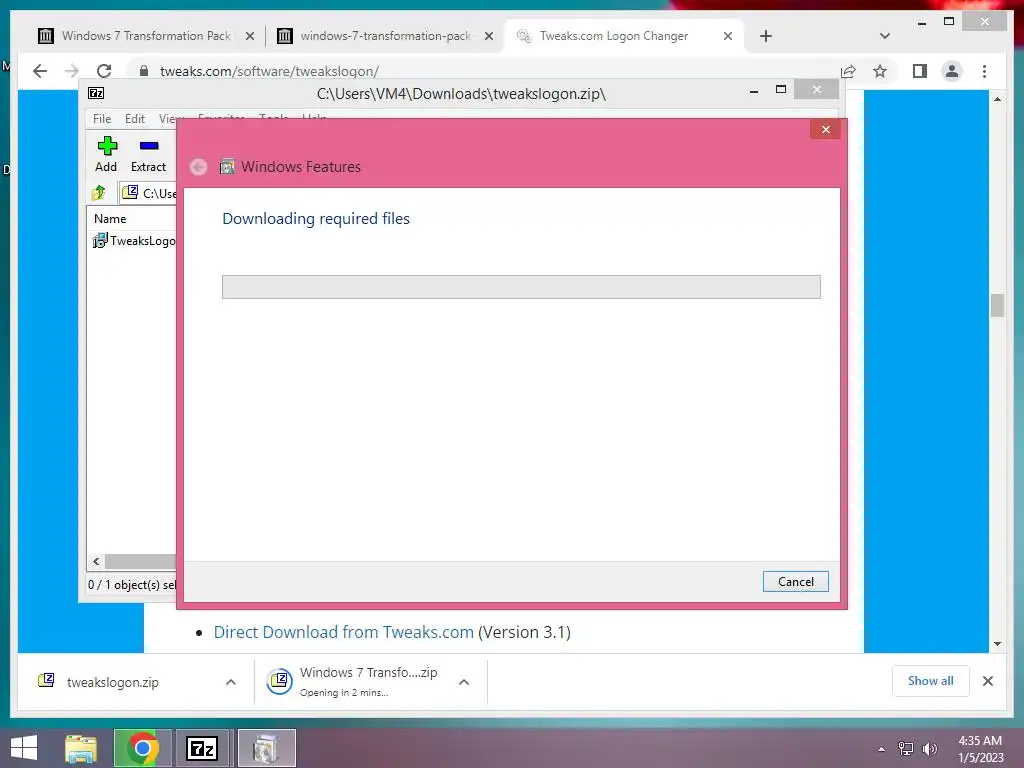Viewport: 1024px width, 768px height.
Task: Select the Tweaks.com Logon Changer tab
Action: pos(614,36)
